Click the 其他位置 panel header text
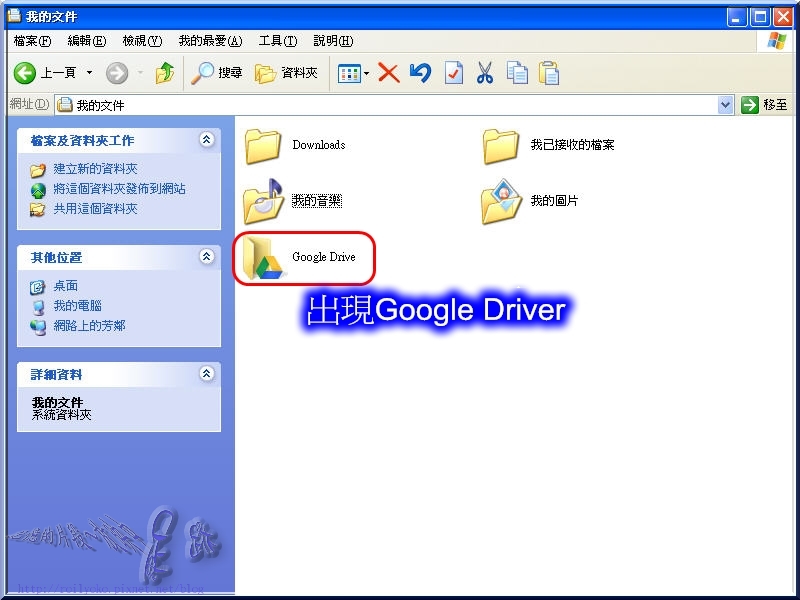Viewport: 800px width, 600px height. [56, 258]
